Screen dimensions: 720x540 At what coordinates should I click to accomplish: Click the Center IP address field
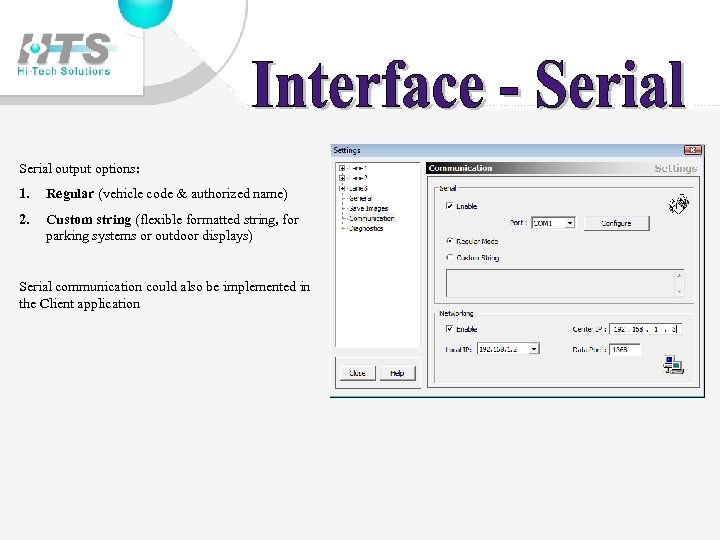[645, 329]
